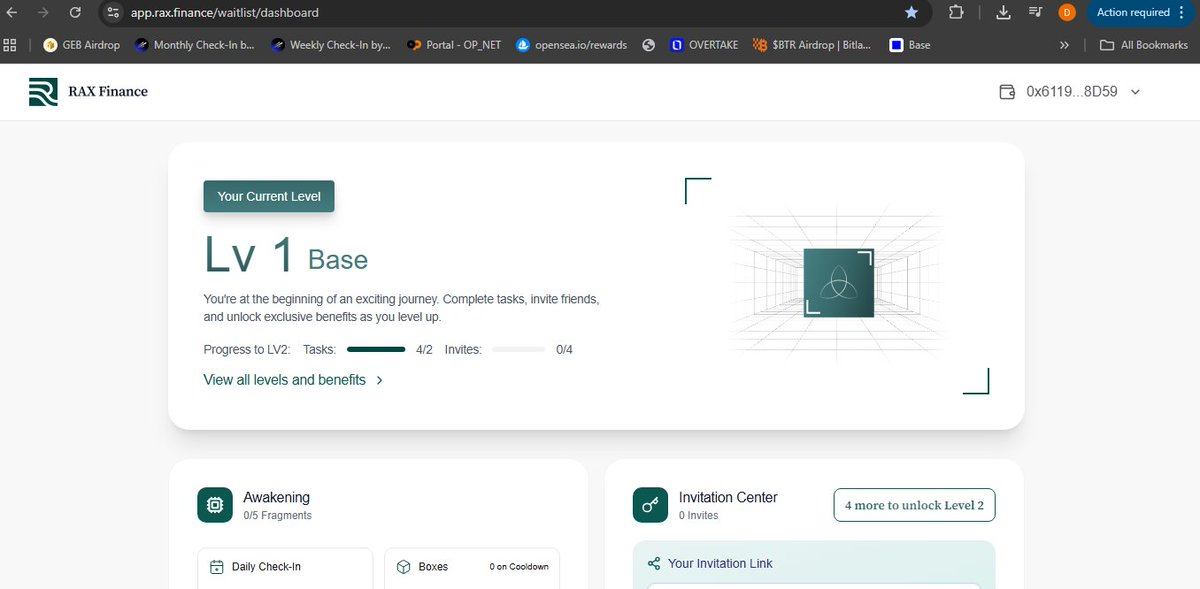Open All Bookmarks folder
This screenshot has height=589, width=1200.
coord(1144,45)
